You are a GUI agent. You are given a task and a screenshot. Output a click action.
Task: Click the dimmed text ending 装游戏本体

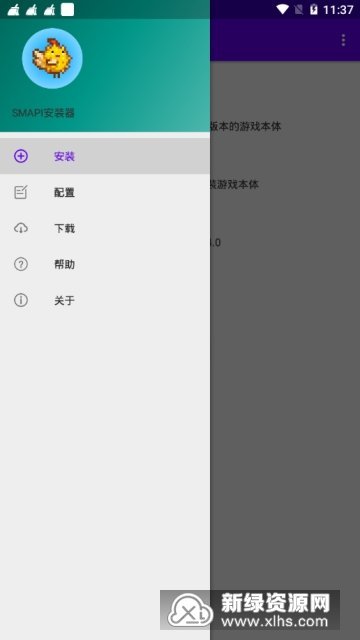[x=235, y=184]
